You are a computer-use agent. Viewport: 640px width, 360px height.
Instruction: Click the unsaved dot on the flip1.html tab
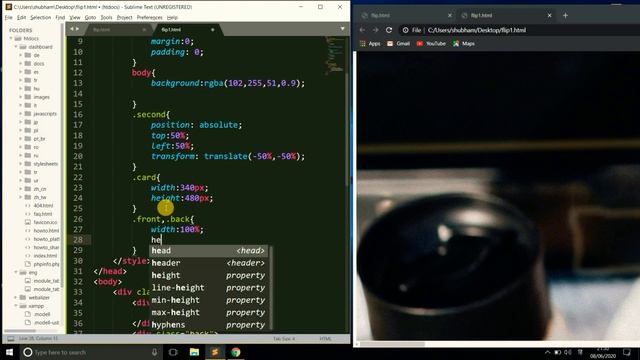(x=212, y=30)
